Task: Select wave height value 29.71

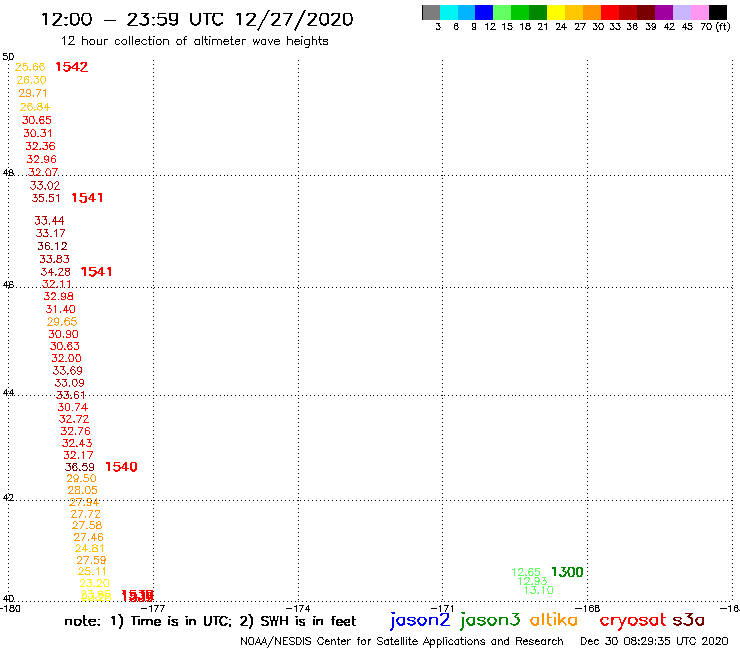Action: coord(33,93)
